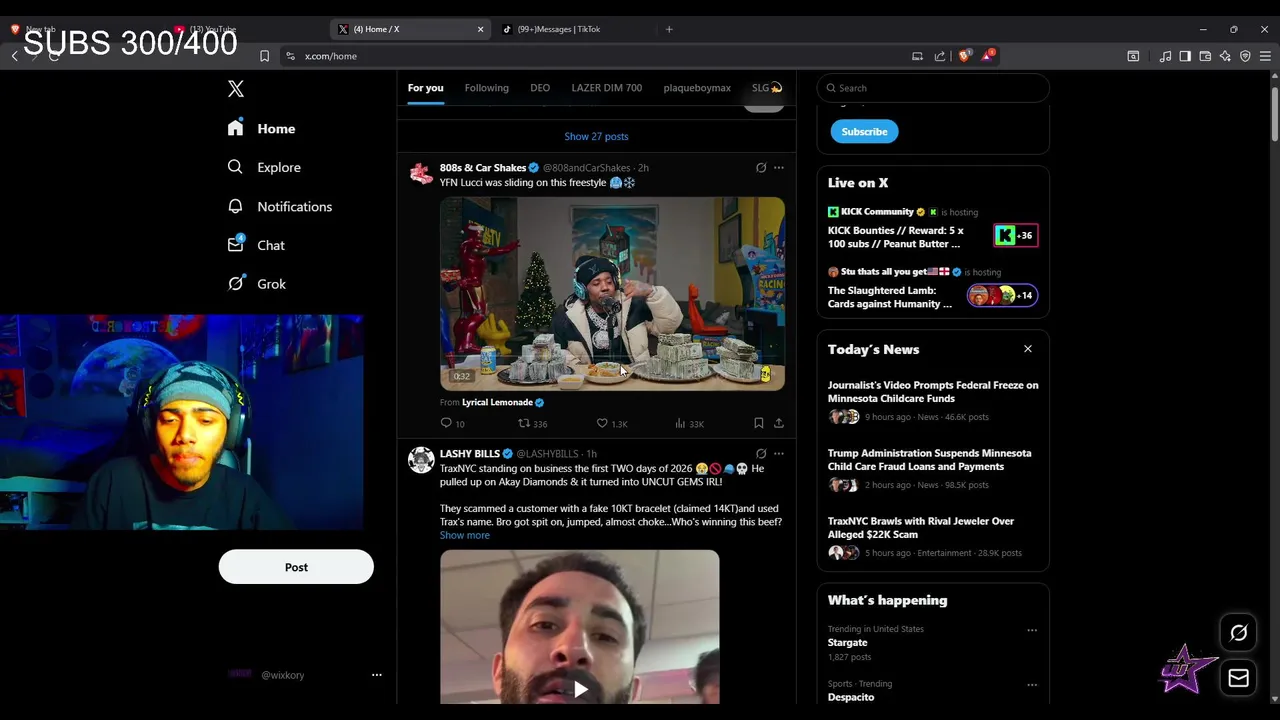This screenshot has width=1280, height=720.
Task: Open floating Messages envelope button
Action: [x=1239, y=678]
